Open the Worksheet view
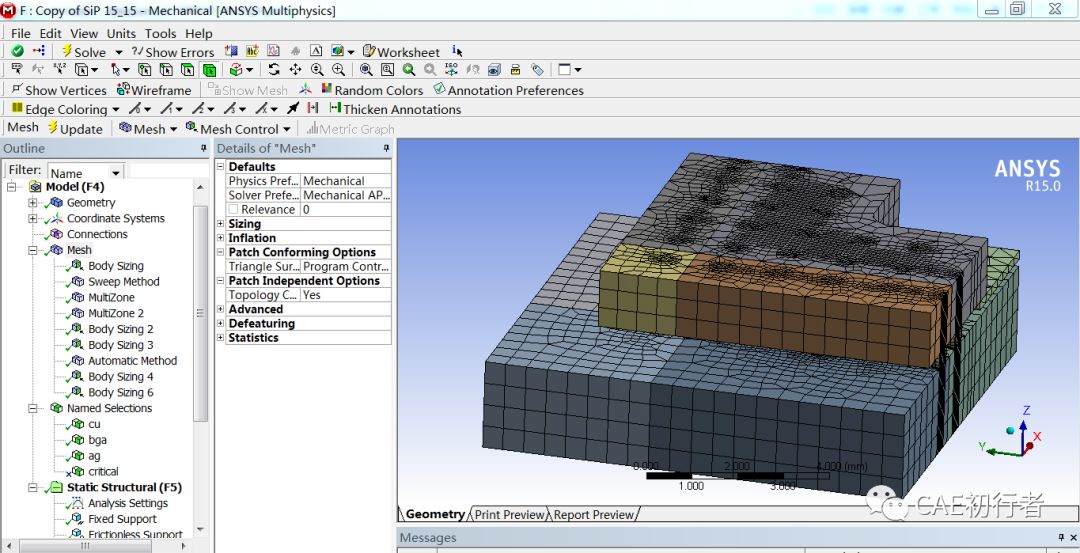This screenshot has width=1080, height=553. (x=402, y=52)
